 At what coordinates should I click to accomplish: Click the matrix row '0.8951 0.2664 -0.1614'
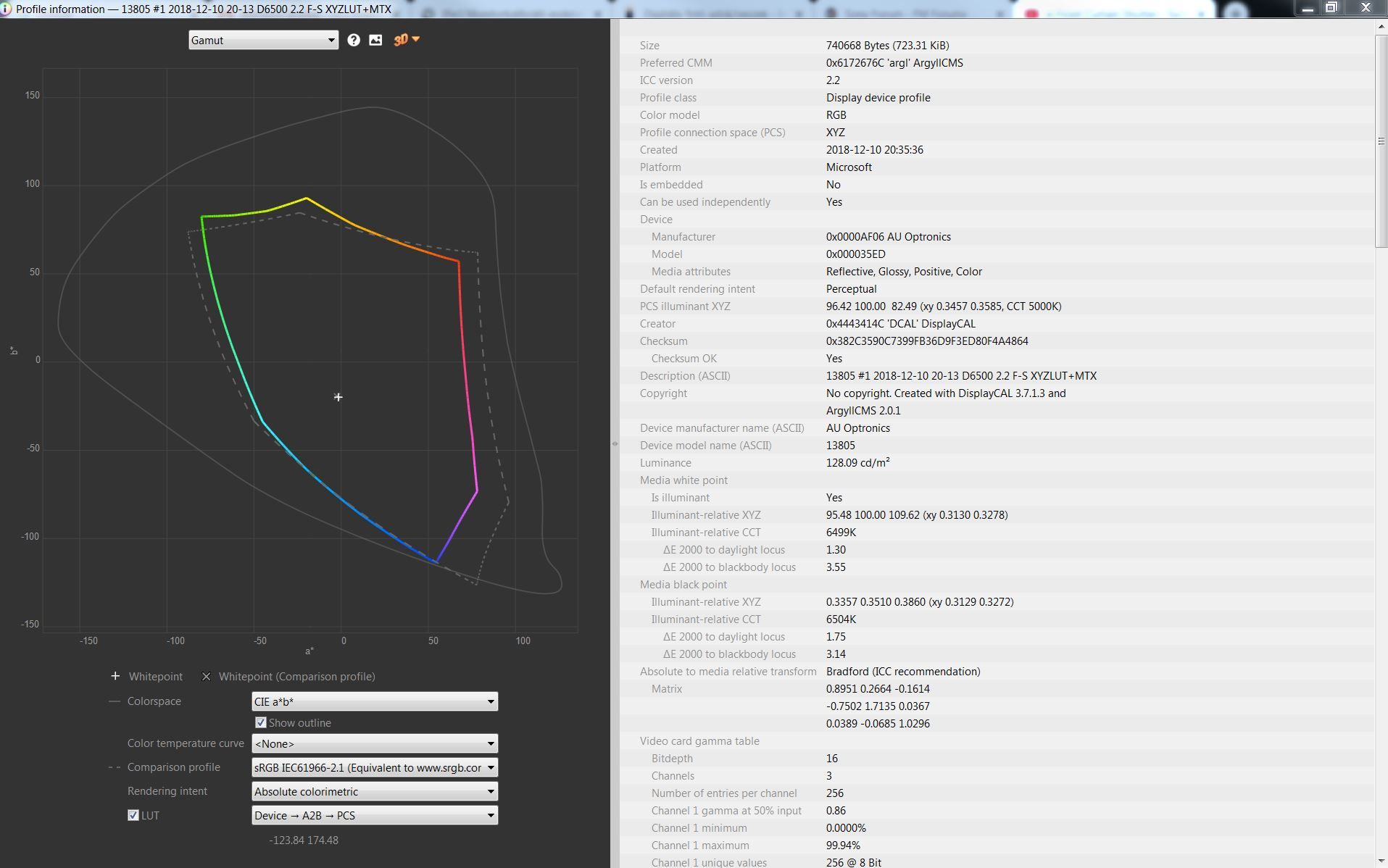pyautogui.click(x=878, y=689)
